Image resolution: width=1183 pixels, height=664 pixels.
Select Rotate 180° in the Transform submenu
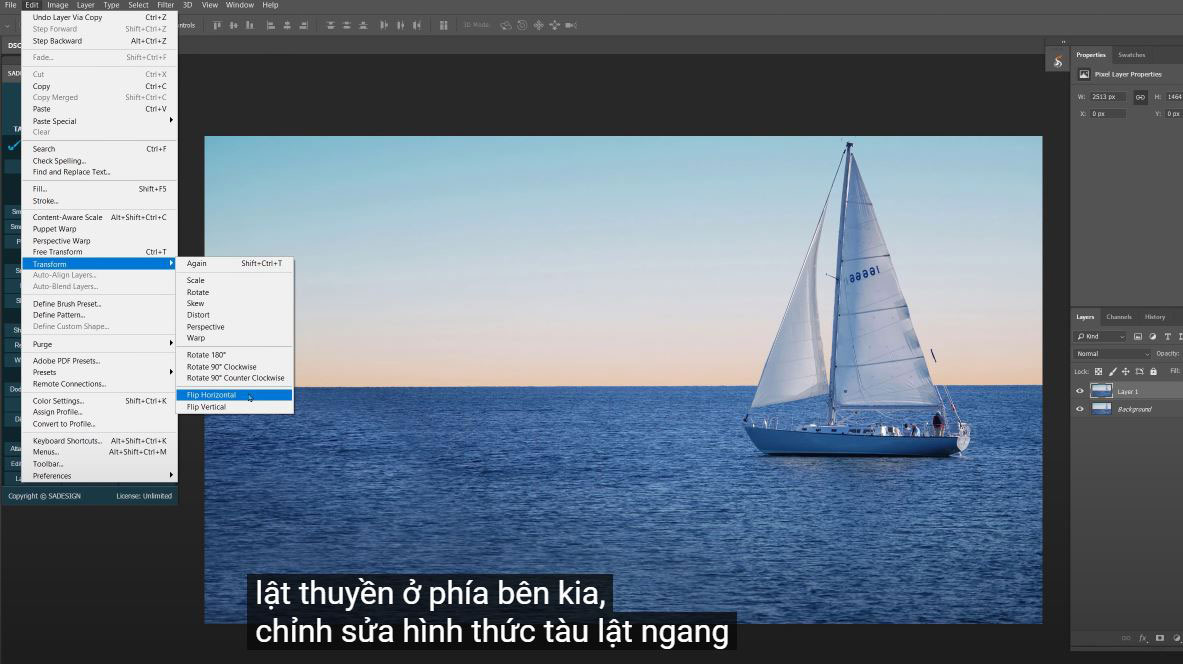pyautogui.click(x=206, y=355)
